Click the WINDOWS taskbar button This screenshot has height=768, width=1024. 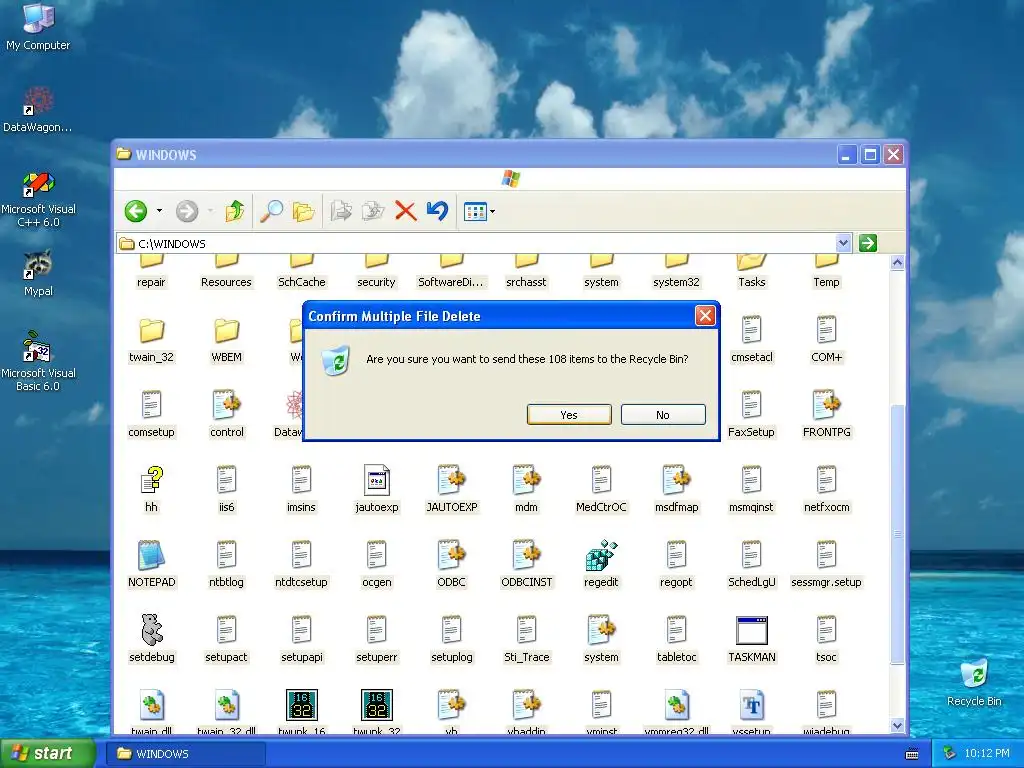tap(185, 754)
